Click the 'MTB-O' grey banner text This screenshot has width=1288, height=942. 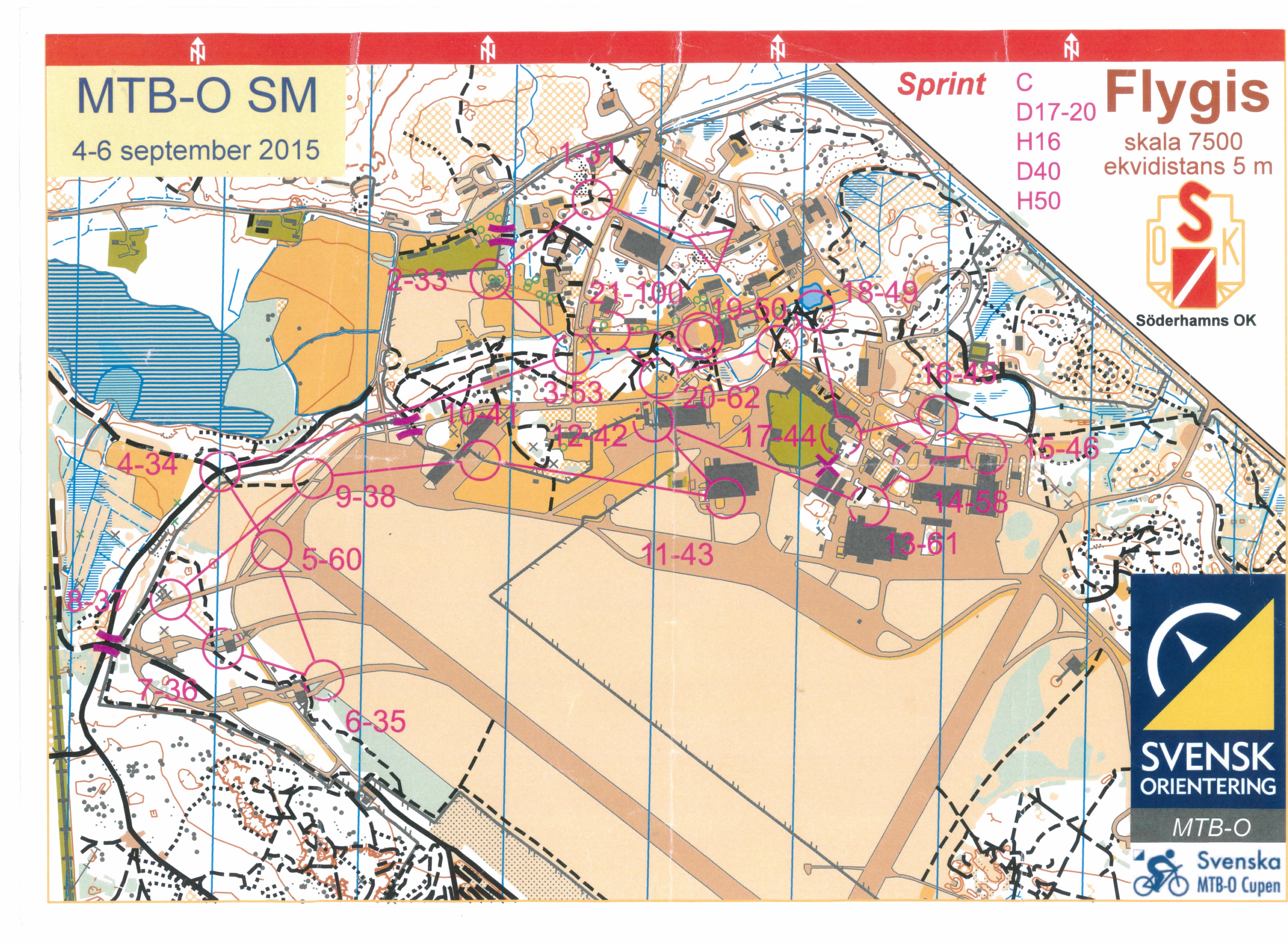tap(1211, 827)
